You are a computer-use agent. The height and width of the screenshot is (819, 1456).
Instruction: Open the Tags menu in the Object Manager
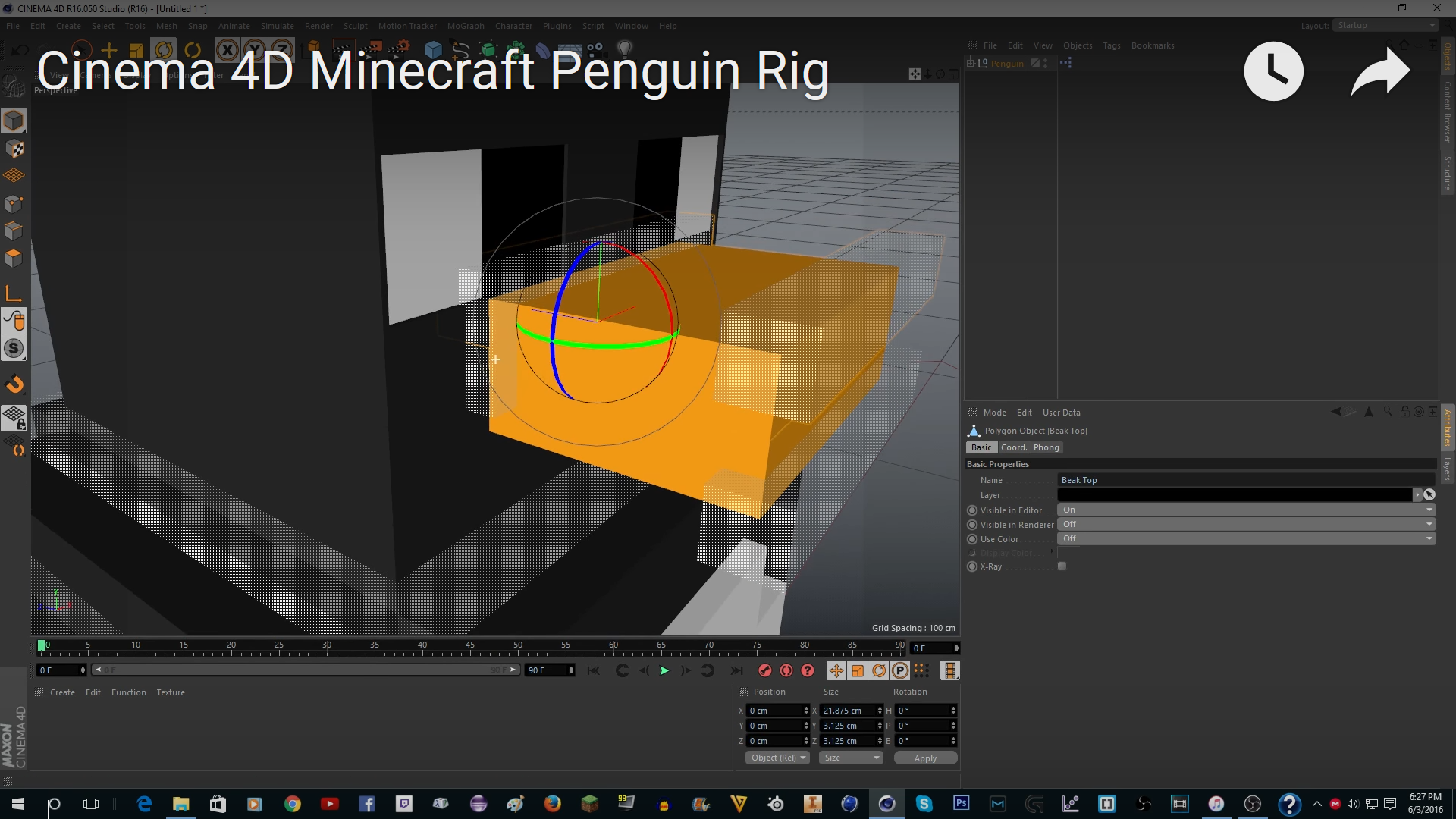(x=1111, y=45)
